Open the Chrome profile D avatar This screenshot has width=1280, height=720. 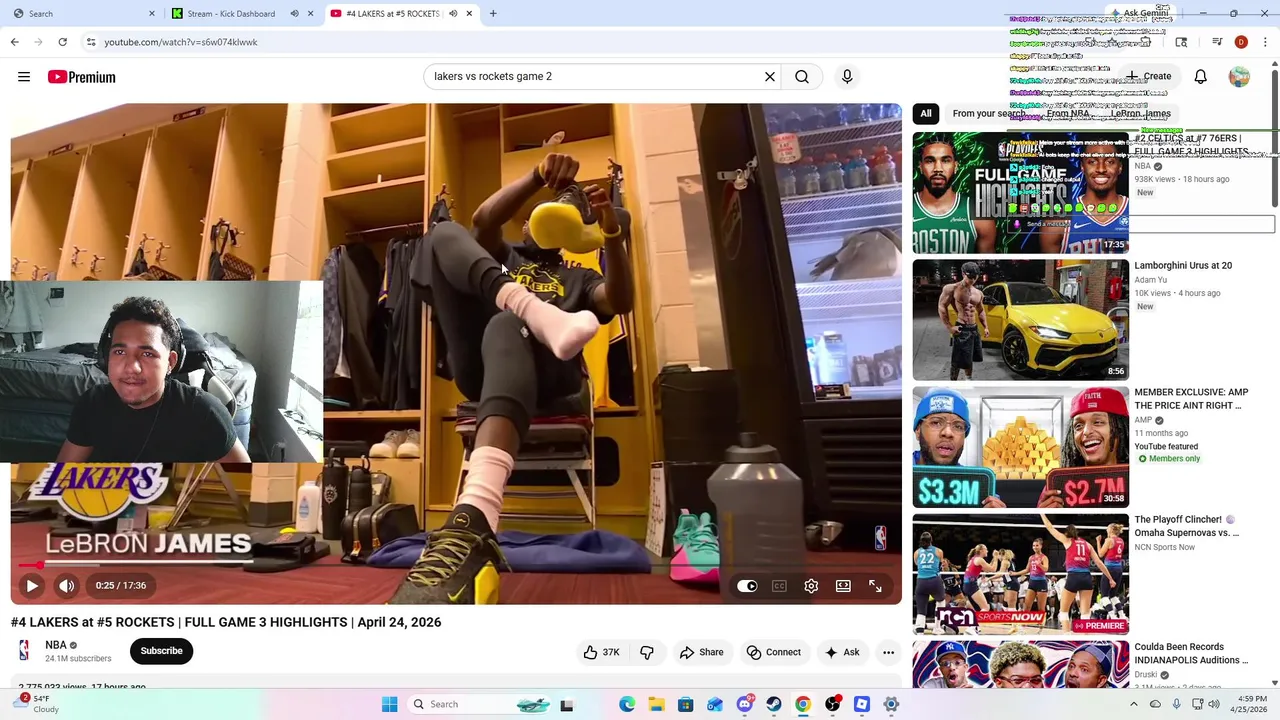(x=1241, y=42)
